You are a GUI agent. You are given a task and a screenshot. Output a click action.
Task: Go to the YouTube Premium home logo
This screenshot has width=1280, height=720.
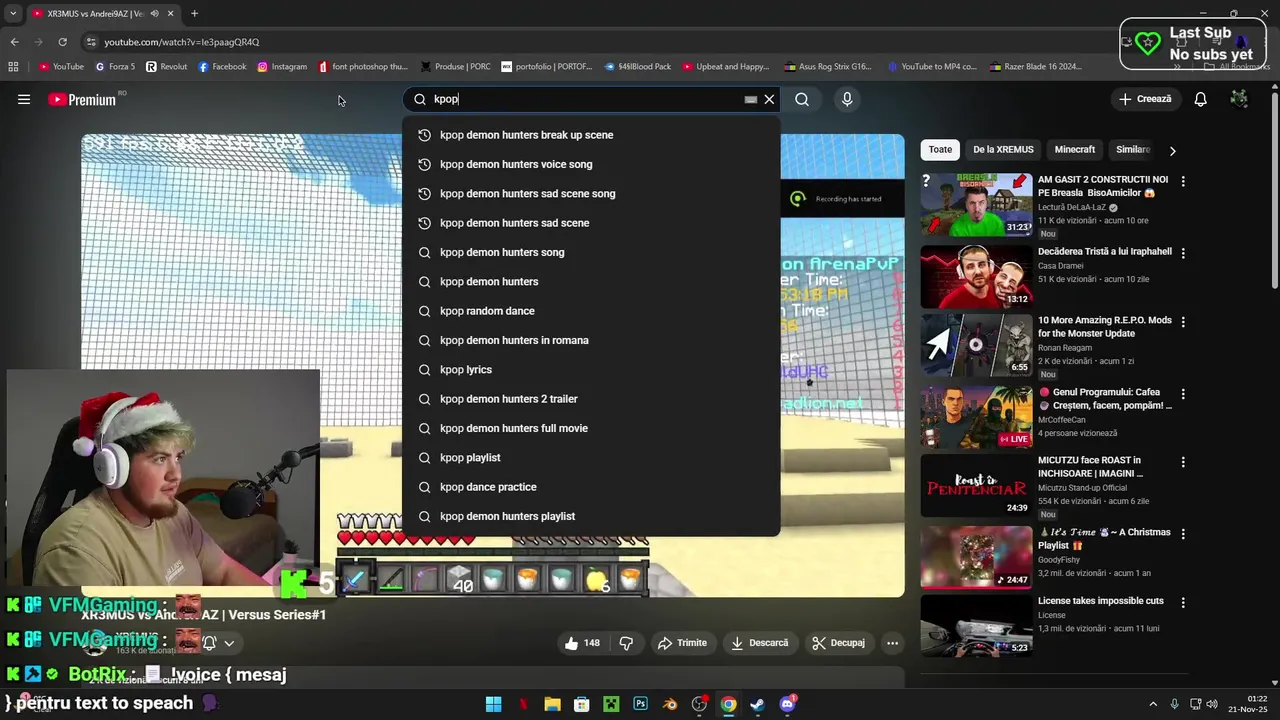point(82,99)
